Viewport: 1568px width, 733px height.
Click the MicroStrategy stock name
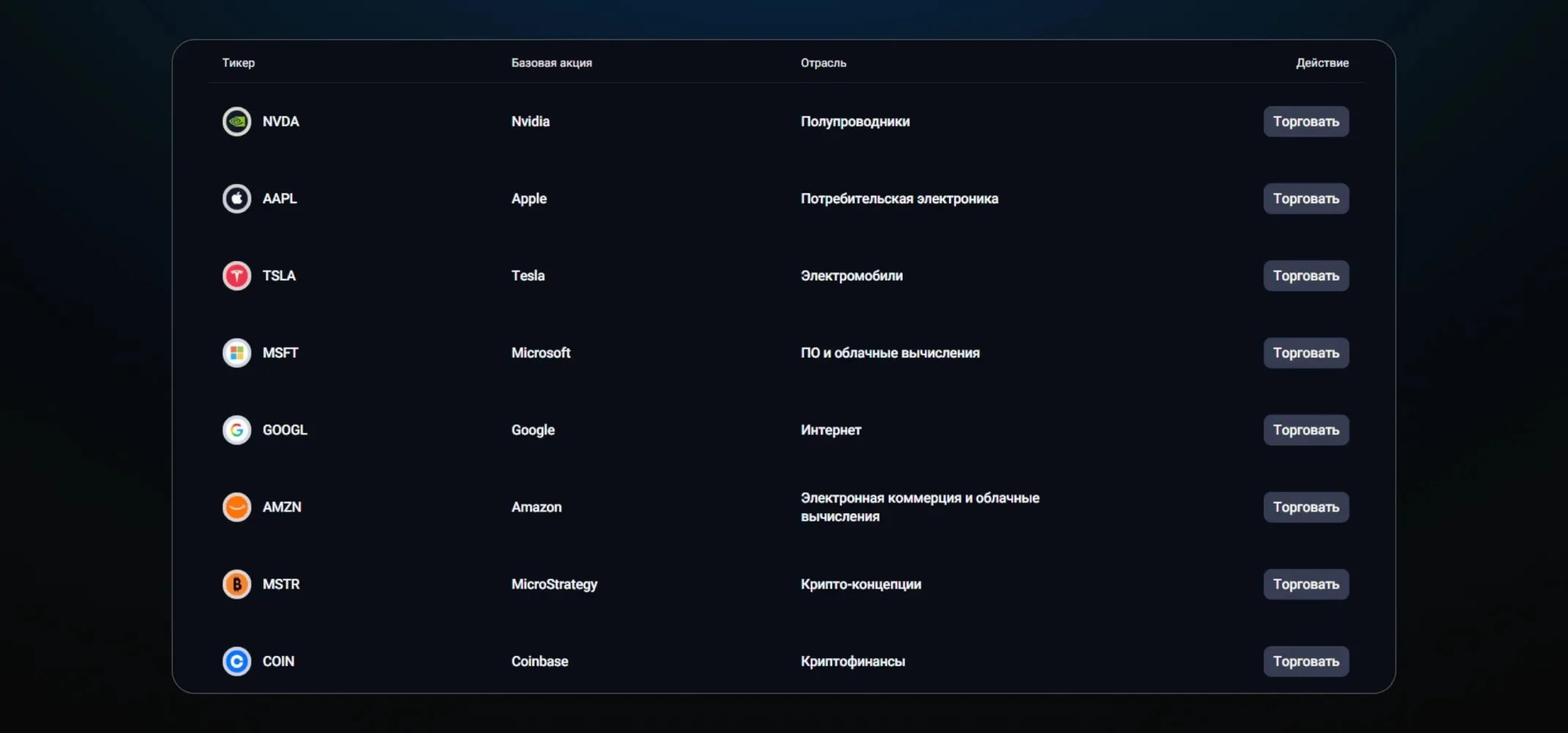(x=555, y=584)
